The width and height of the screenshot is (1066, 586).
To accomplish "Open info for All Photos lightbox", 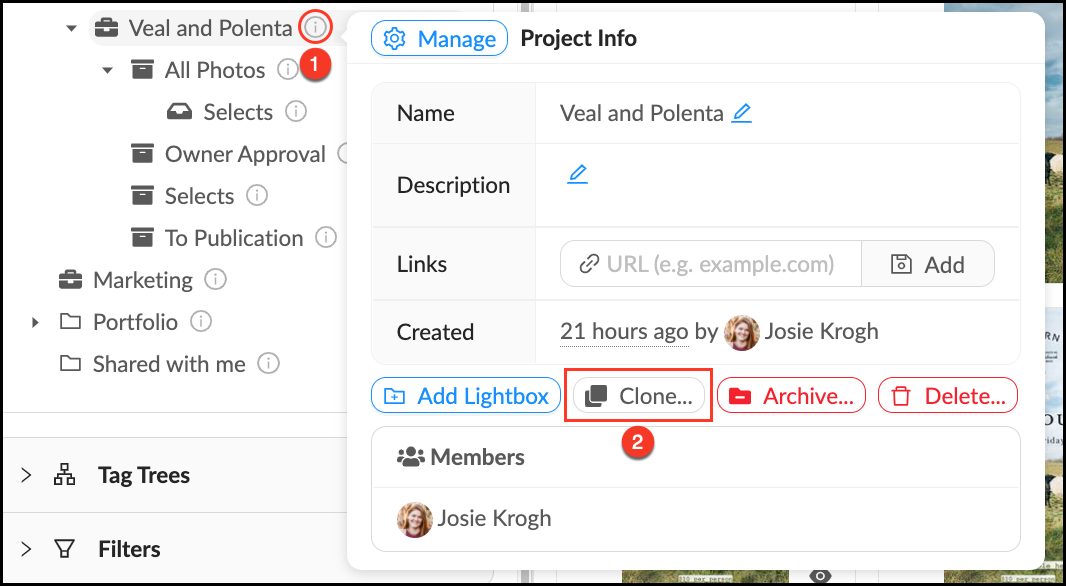I will coord(287,70).
